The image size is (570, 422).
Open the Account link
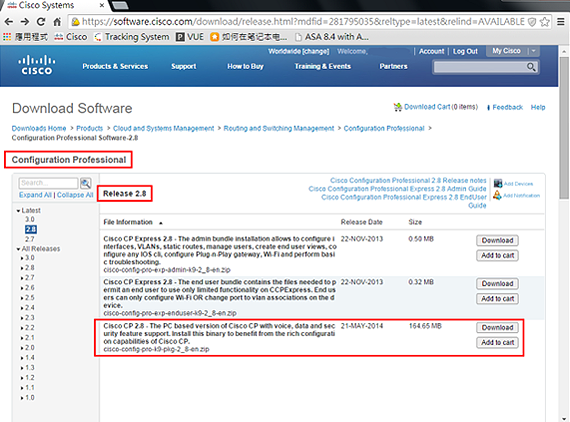(x=431, y=51)
